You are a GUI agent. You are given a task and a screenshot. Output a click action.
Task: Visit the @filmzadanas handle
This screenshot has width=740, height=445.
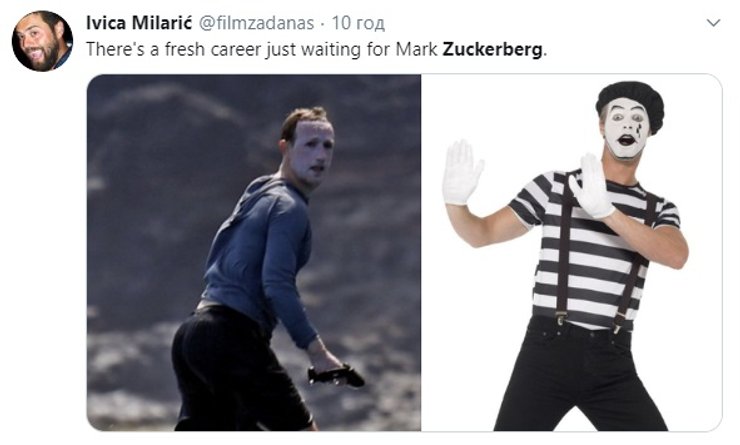click(256, 22)
